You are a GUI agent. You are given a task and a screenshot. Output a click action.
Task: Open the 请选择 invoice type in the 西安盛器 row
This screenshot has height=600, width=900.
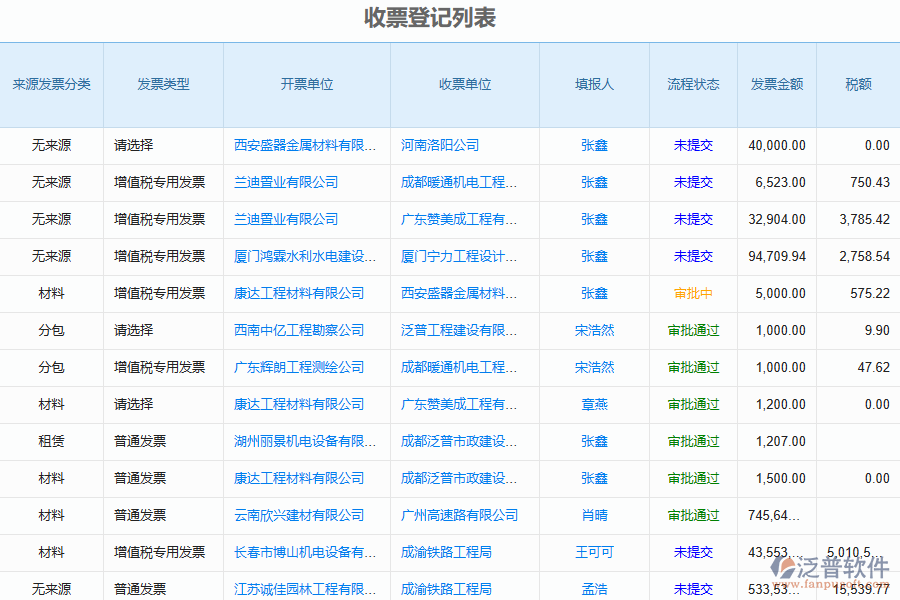134,145
